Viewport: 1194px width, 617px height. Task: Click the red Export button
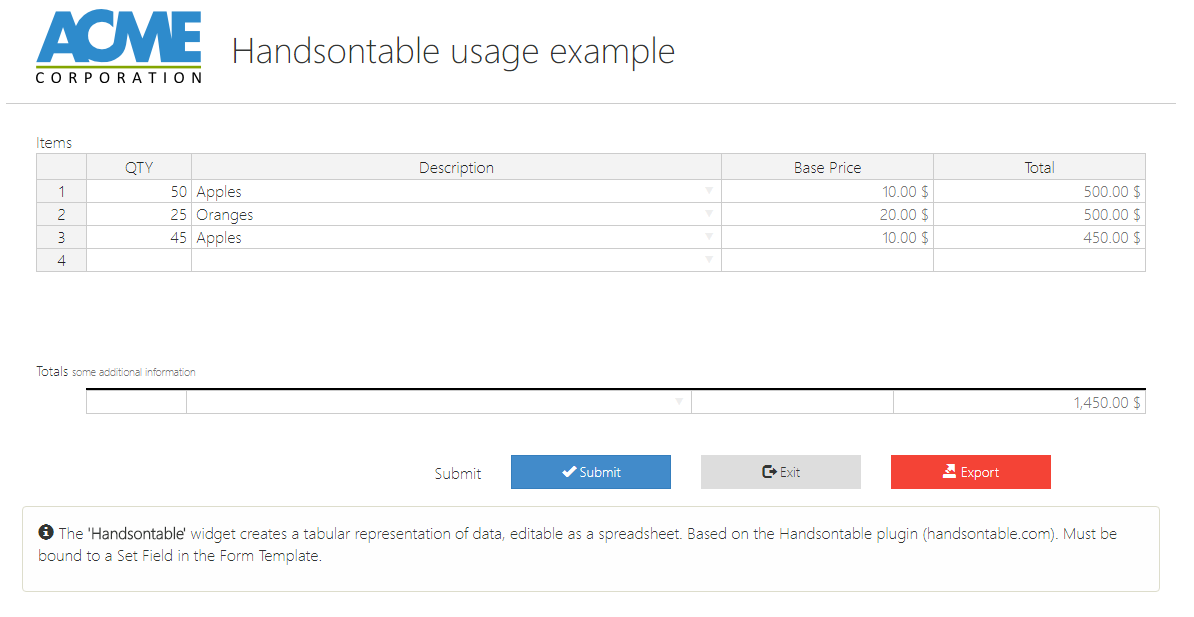point(970,472)
